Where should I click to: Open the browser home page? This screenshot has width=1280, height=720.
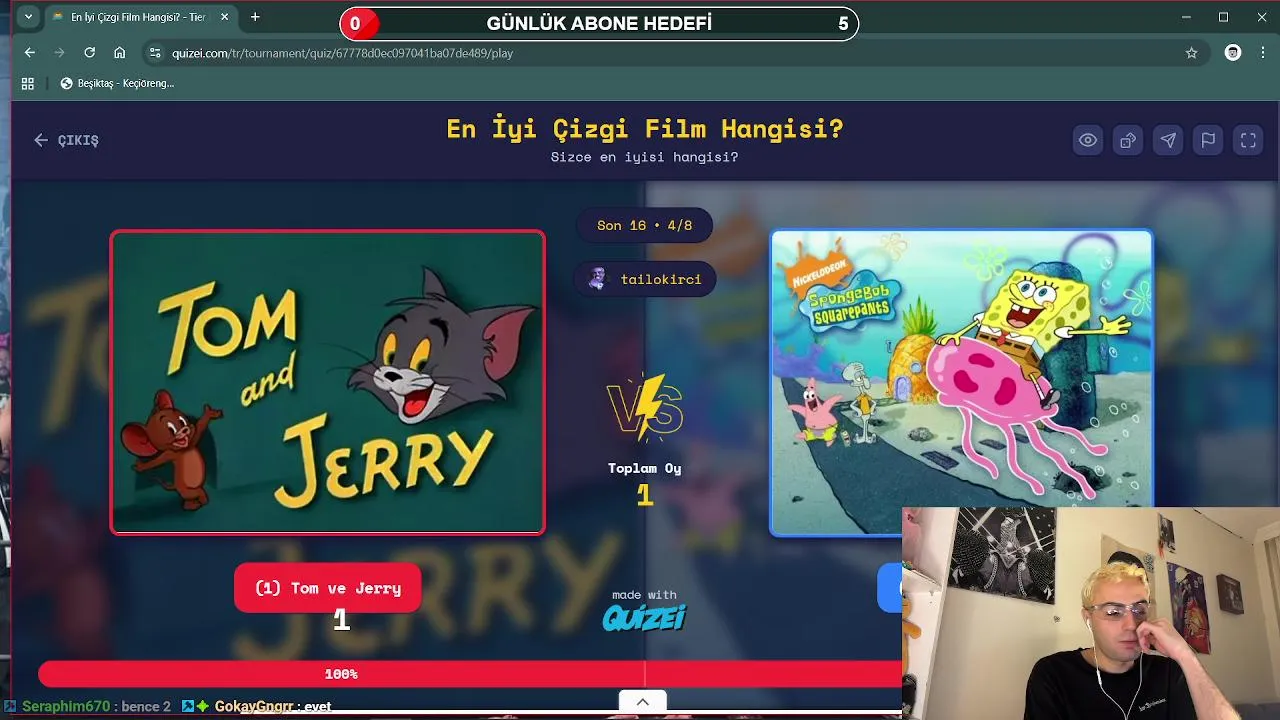(119, 53)
